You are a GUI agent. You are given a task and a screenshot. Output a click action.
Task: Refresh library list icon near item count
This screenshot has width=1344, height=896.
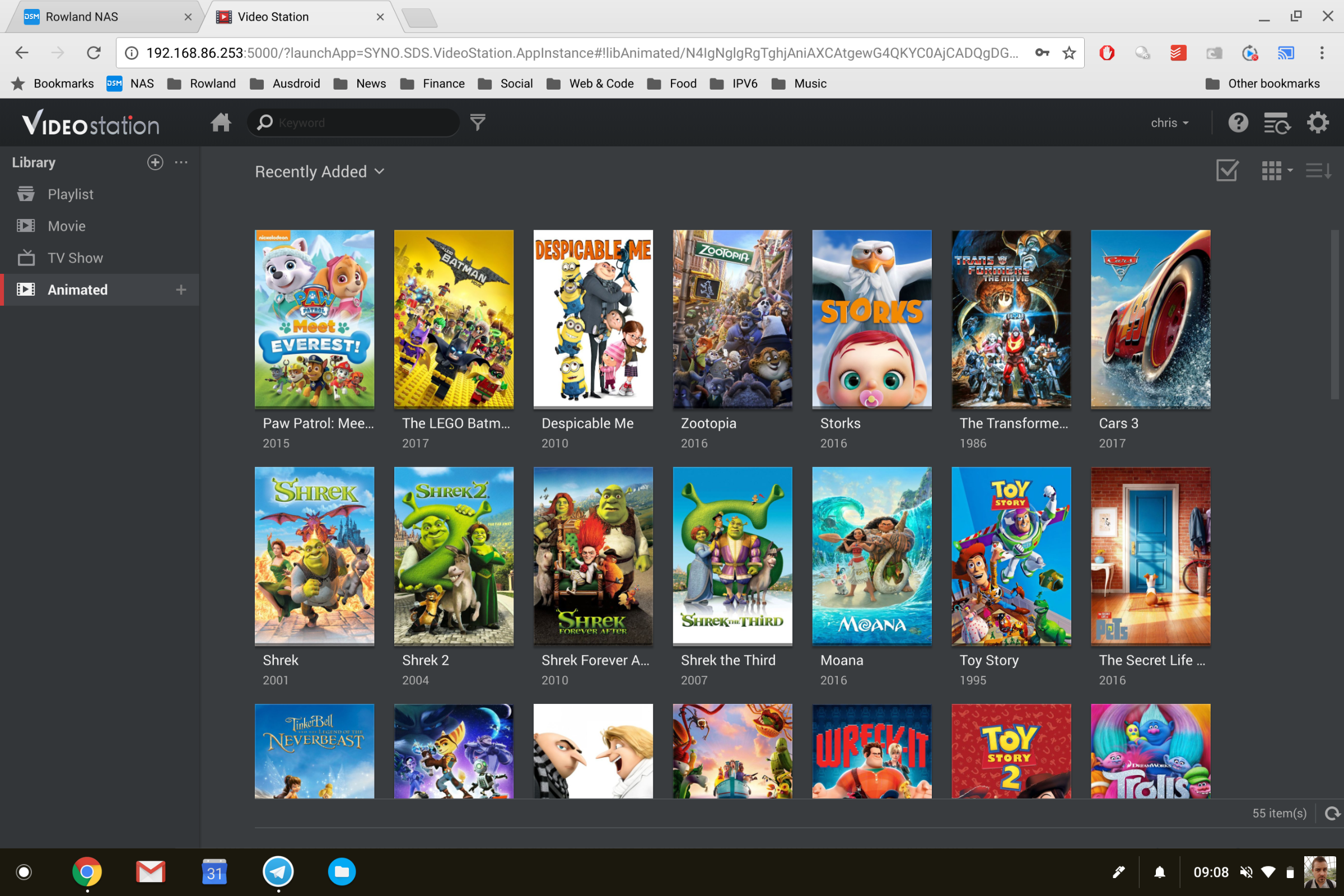pyautogui.click(x=1332, y=813)
